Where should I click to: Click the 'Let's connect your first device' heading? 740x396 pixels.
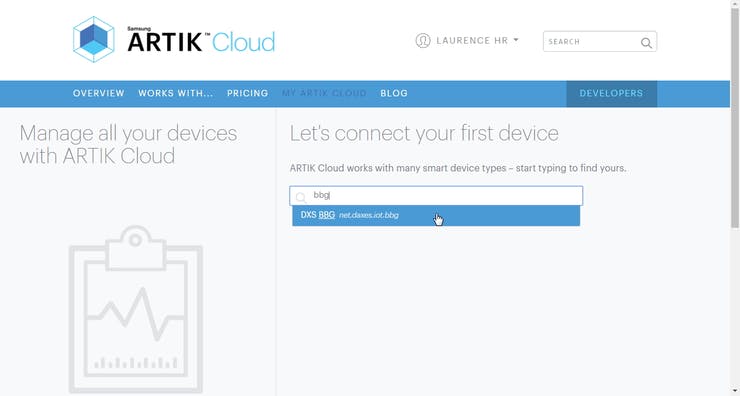(x=424, y=134)
